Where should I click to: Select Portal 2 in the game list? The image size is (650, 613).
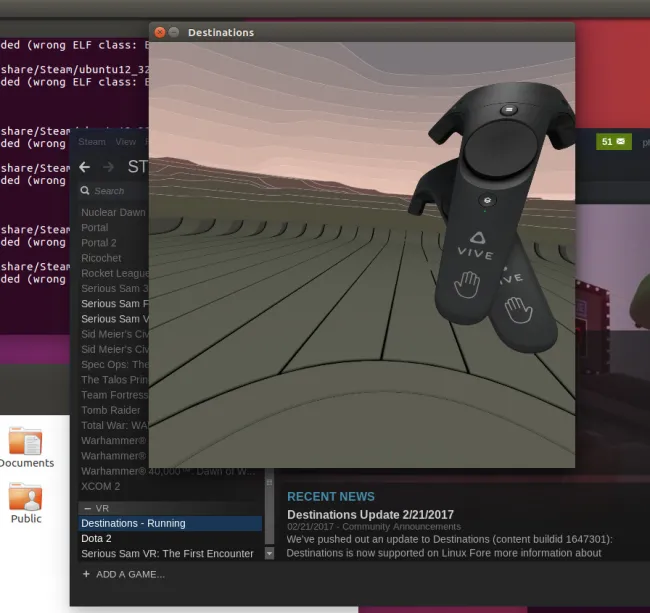click(x=99, y=243)
